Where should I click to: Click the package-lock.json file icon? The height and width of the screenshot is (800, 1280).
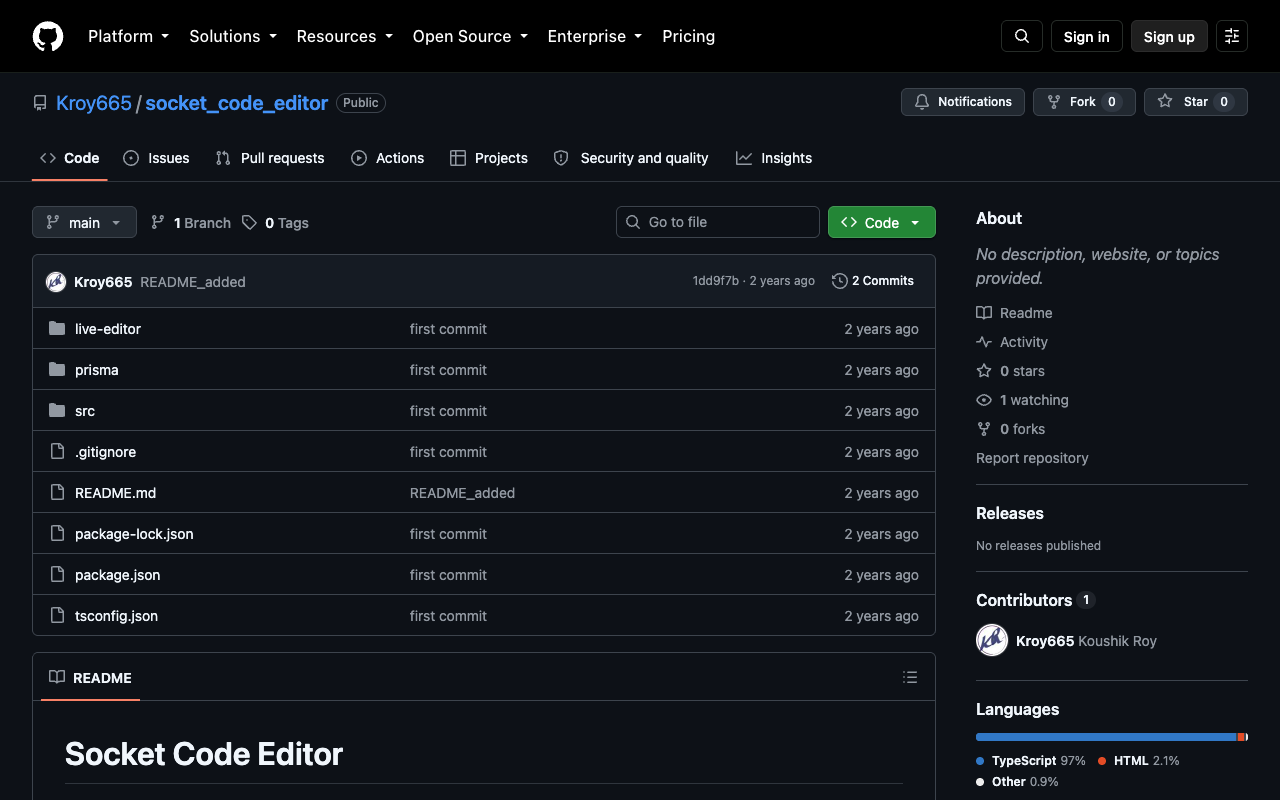point(57,534)
